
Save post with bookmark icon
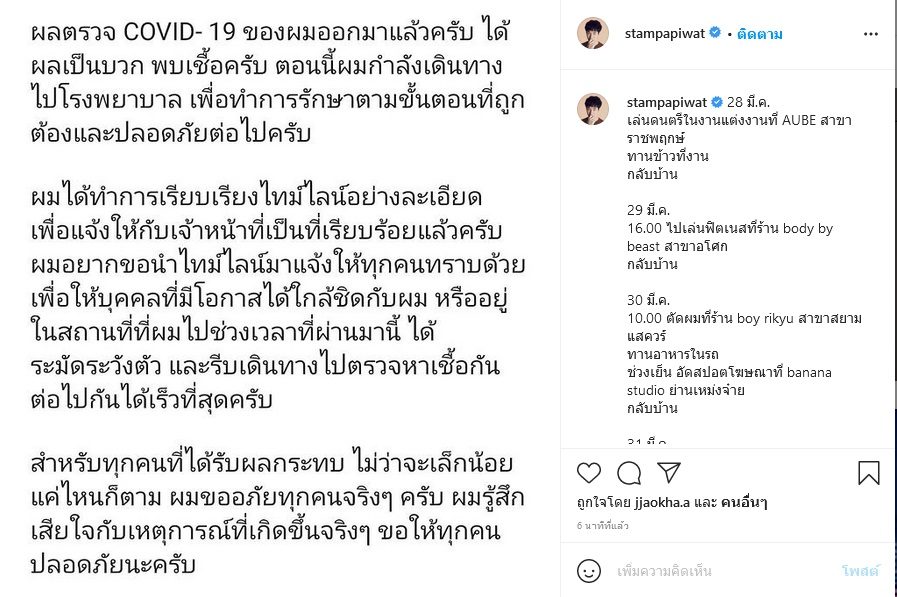click(868, 473)
